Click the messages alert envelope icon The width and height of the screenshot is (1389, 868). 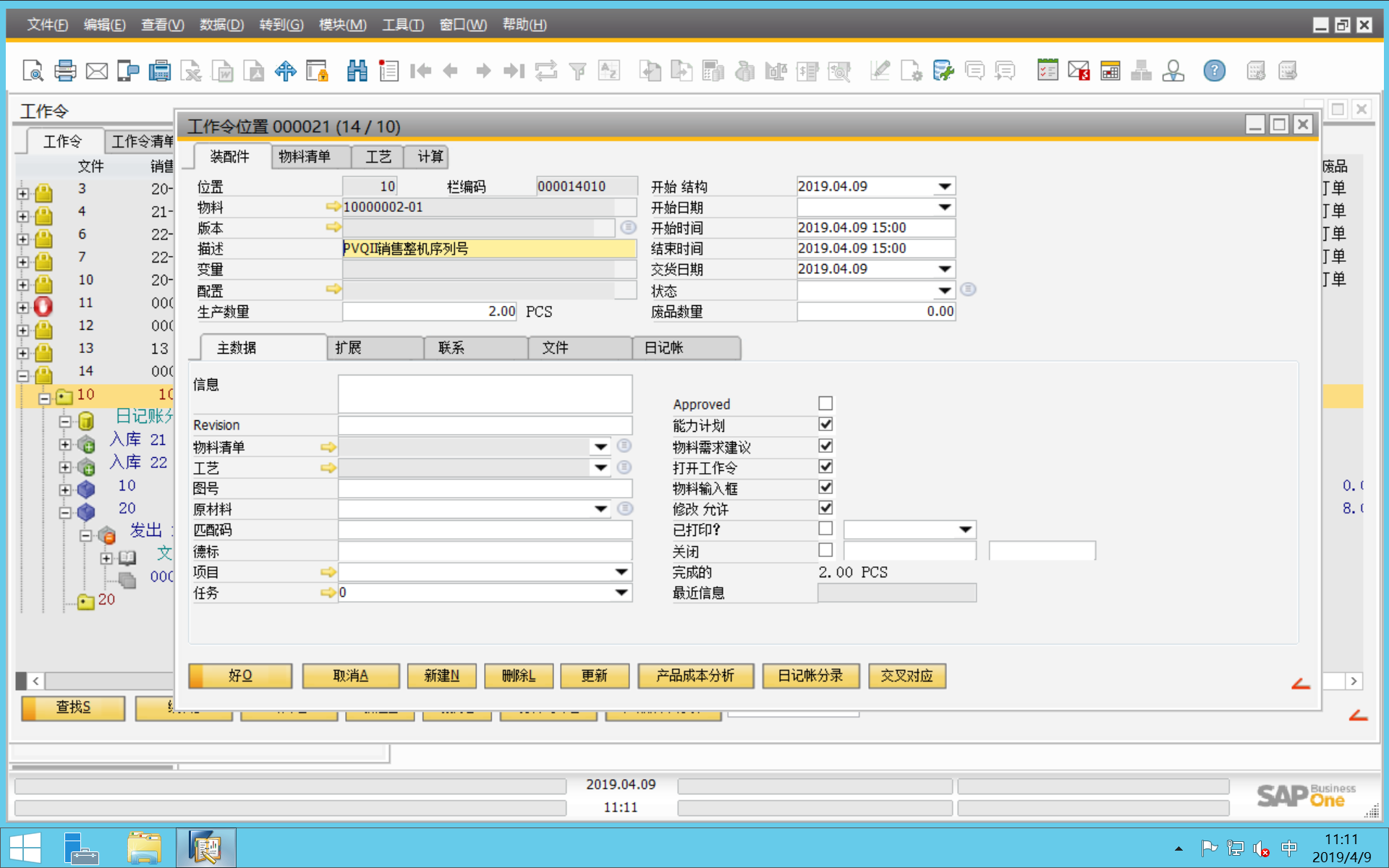click(x=1079, y=71)
